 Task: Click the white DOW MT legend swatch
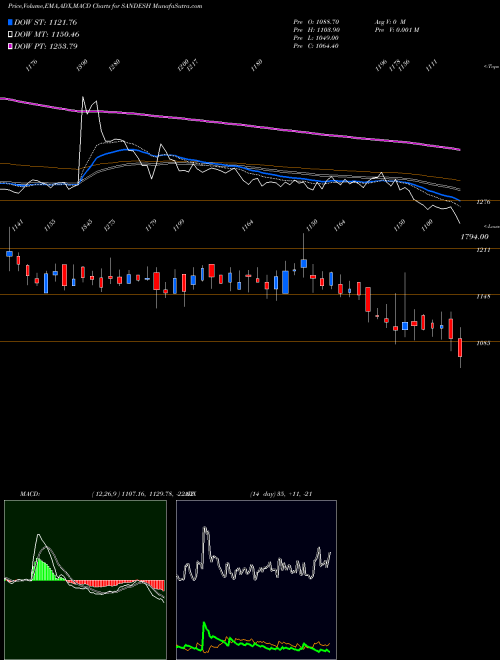[x=11, y=34]
